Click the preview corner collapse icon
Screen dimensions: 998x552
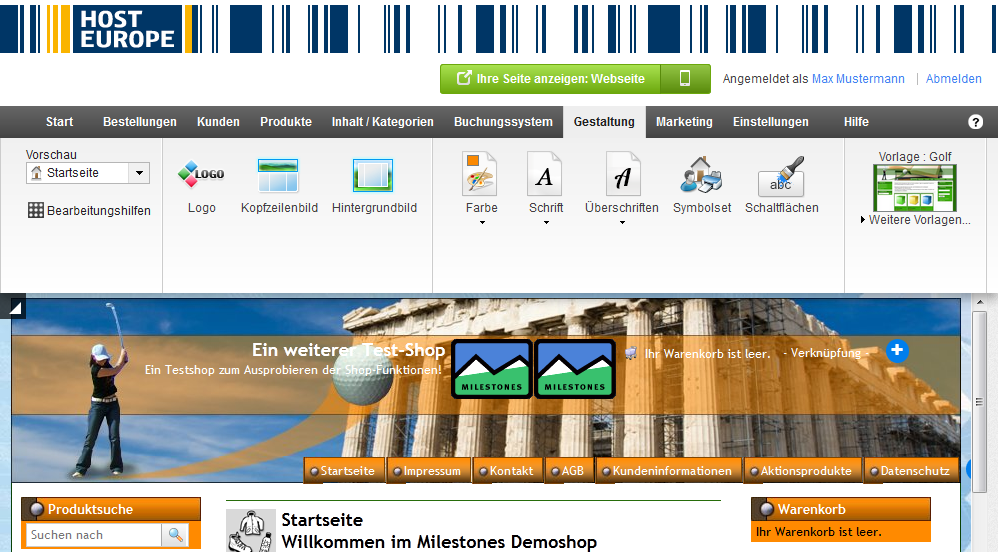(15, 308)
